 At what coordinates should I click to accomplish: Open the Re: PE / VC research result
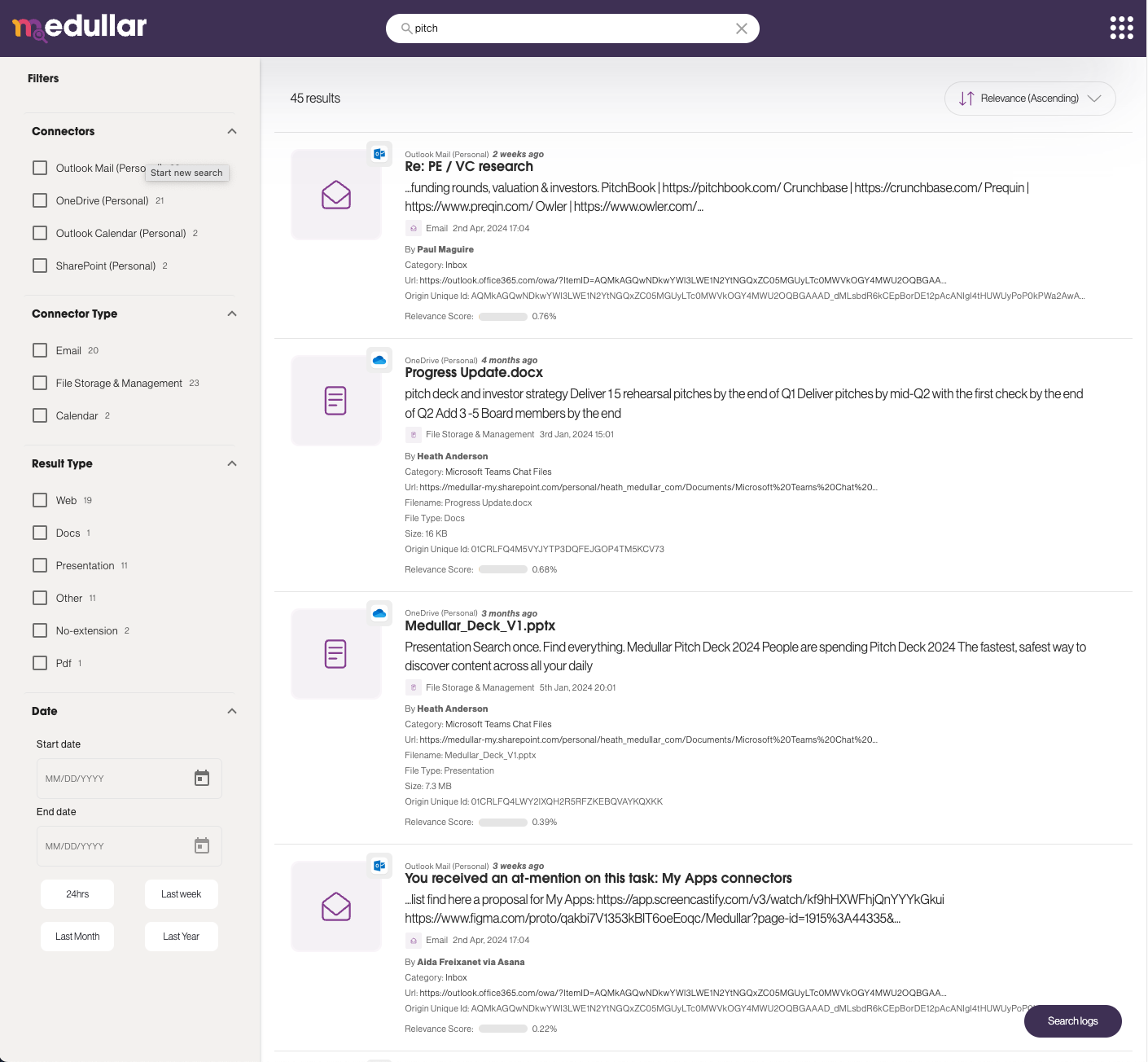[469, 167]
